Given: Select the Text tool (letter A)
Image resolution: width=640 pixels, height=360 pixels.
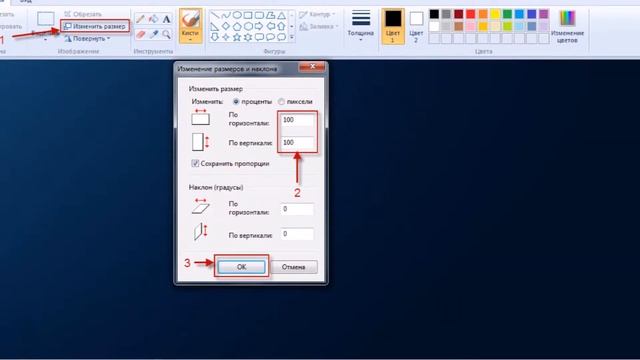Looking at the screenshot, I should pos(167,19).
